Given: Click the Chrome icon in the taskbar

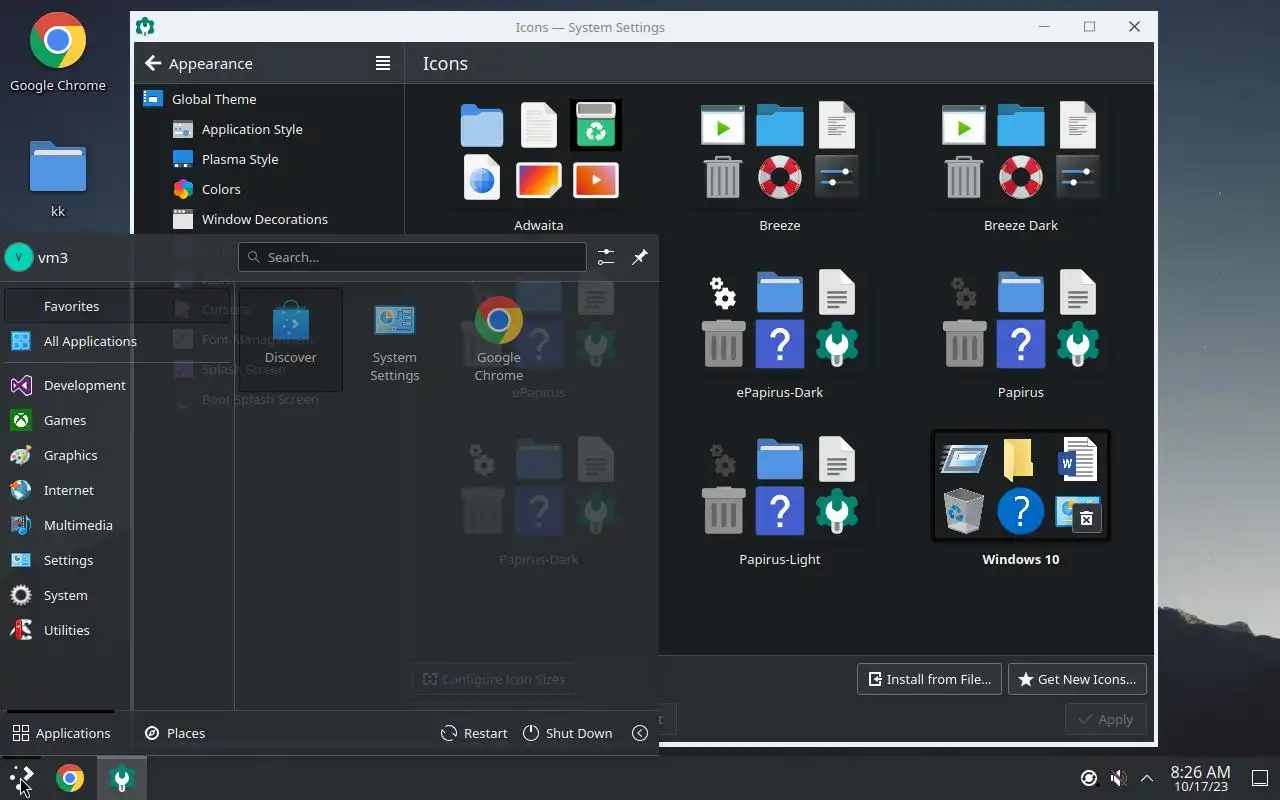Looking at the screenshot, I should [70, 778].
